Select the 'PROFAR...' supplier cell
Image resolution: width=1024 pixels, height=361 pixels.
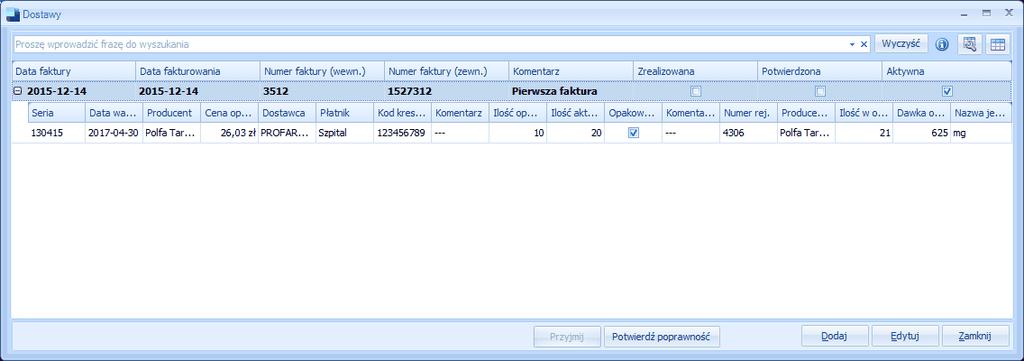(x=287, y=133)
